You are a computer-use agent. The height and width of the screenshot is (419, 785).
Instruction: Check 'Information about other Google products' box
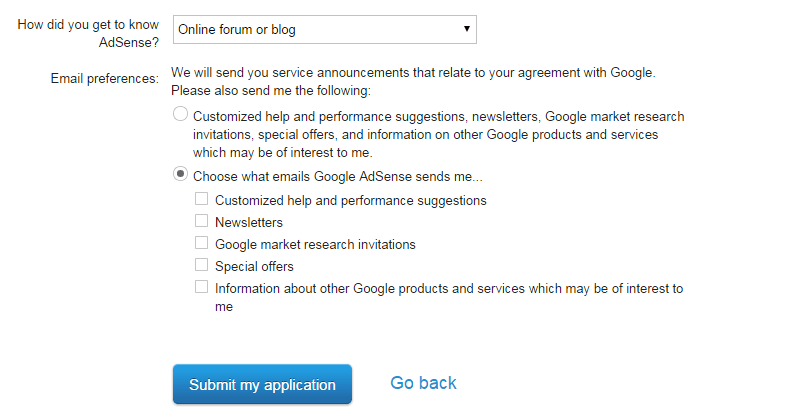click(201, 287)
